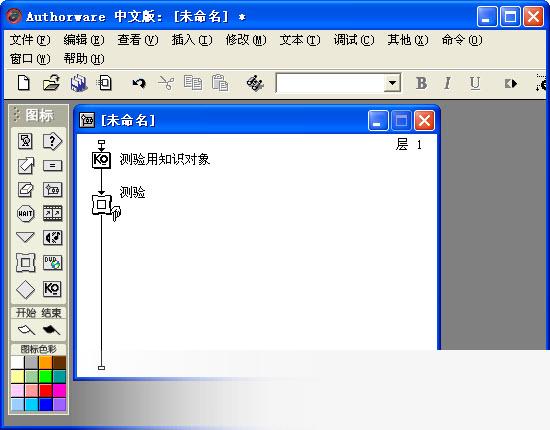Open the 窗口(W) menu
The image size is (550, 430).
(30, 59)
